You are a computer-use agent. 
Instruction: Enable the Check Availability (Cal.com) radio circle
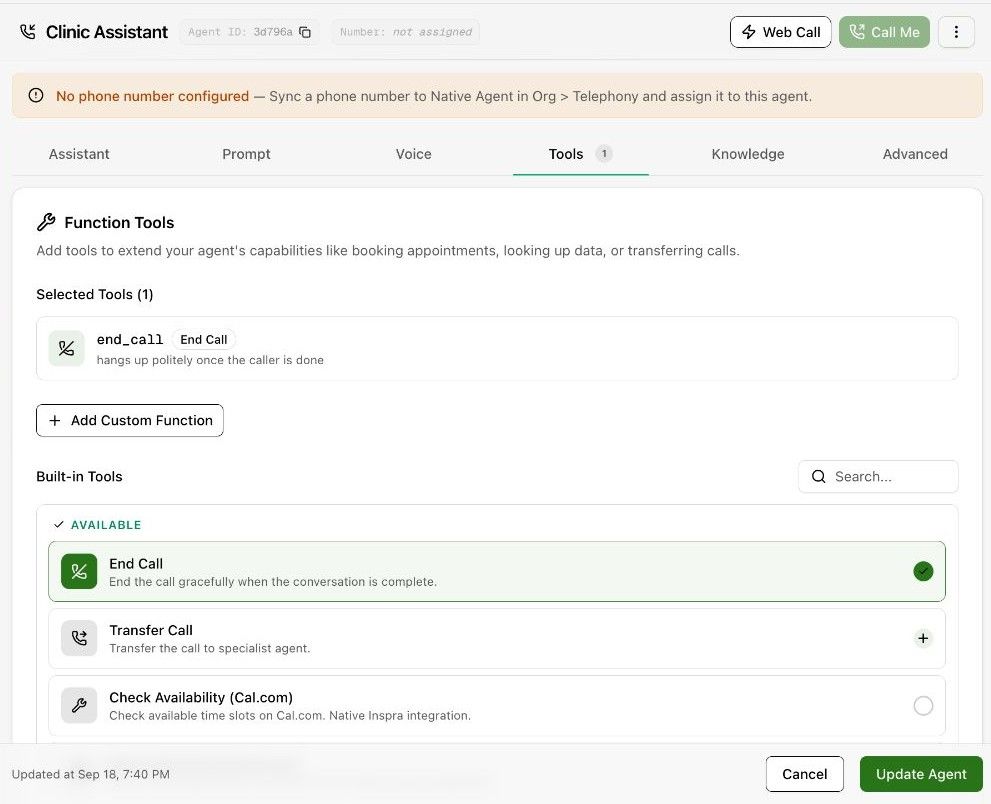point(923,705)
